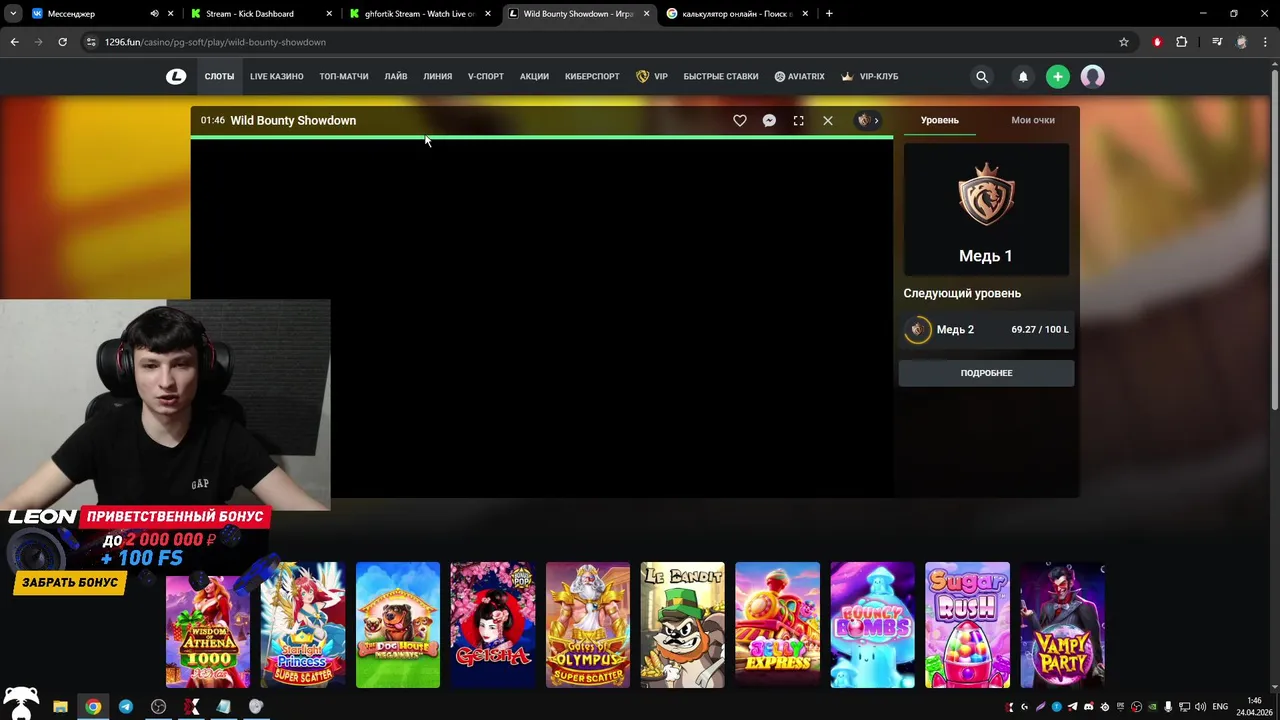1280x720 pixels.
Task: Add Wild Bounty Showdown to favorites
Action: tap(740, 120)
